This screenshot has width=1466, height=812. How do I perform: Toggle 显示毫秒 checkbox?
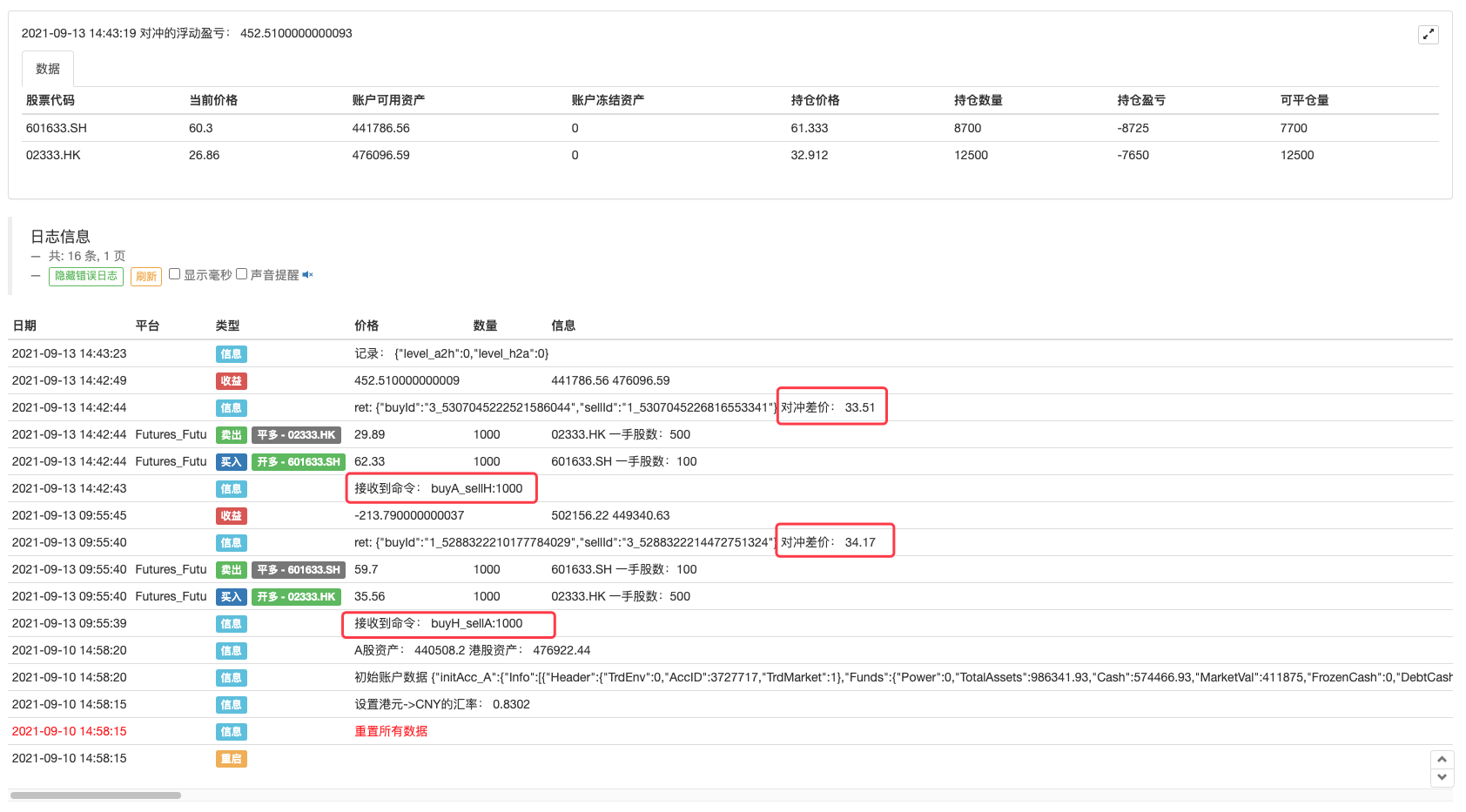pos(175,274)
